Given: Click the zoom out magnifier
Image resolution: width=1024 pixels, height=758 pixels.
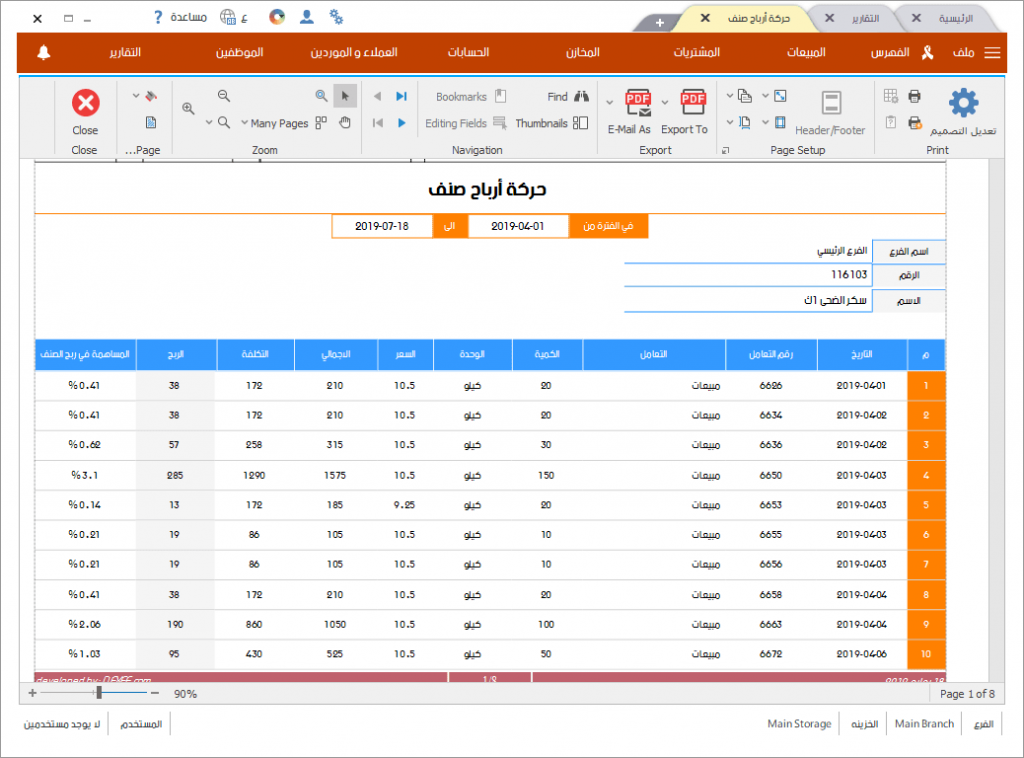Looking at the screenshot, I should [x=224, y=96].
